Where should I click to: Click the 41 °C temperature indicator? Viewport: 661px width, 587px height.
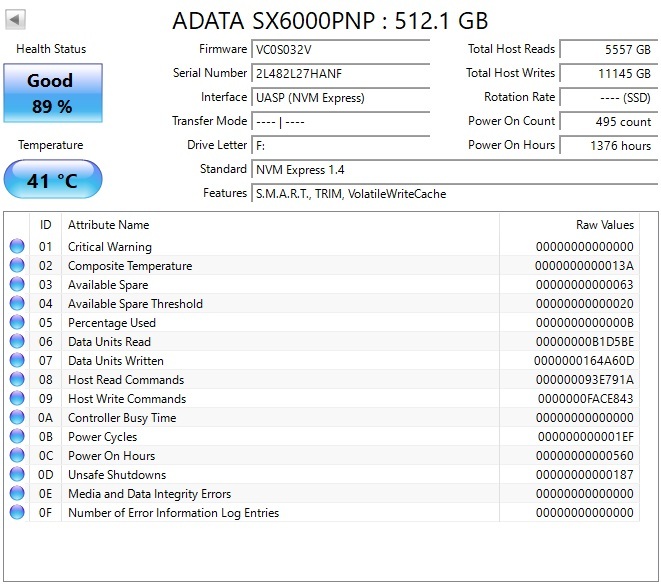pos(52,181)
